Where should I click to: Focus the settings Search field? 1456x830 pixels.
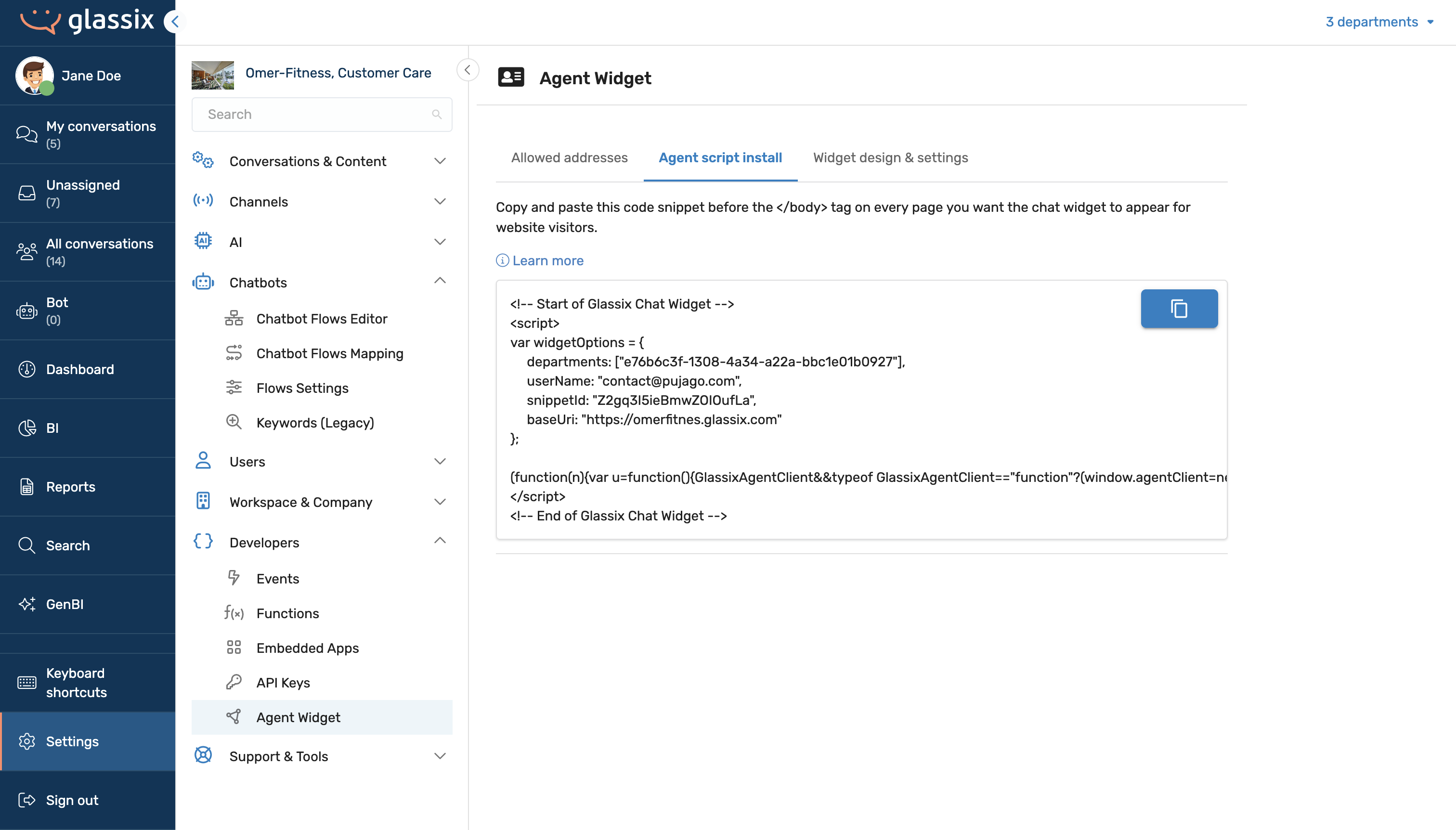322,115
